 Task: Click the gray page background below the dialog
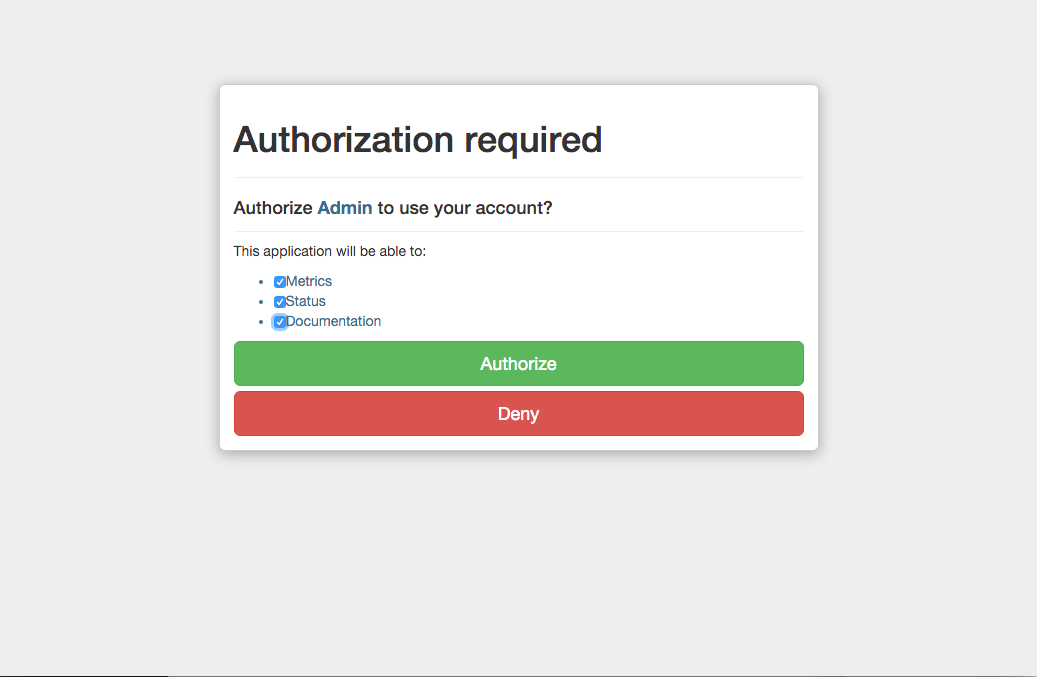click(x=518, y=562)
